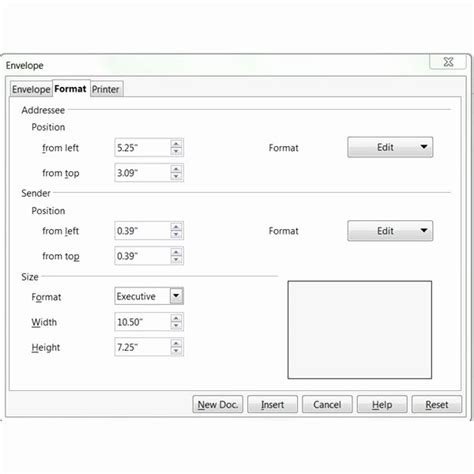
Task: Decrease Addressee from top value
Action: click(x=176, y=177)
